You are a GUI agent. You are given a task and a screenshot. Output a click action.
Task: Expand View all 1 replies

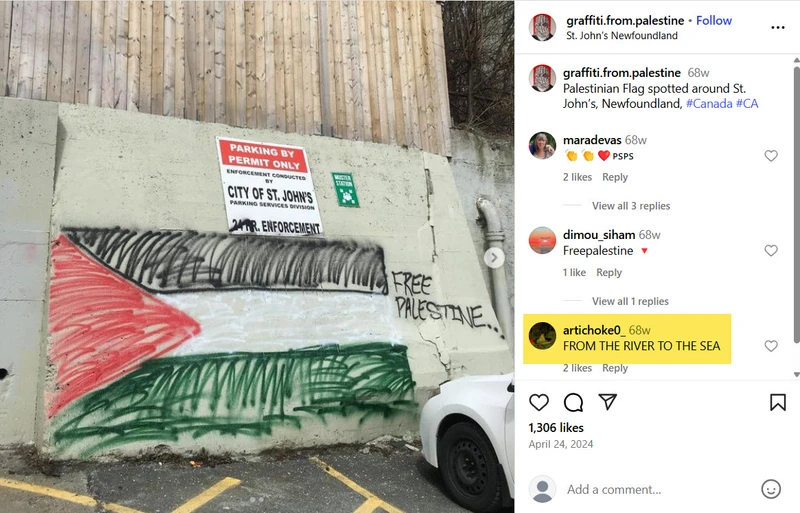[630, 301]
